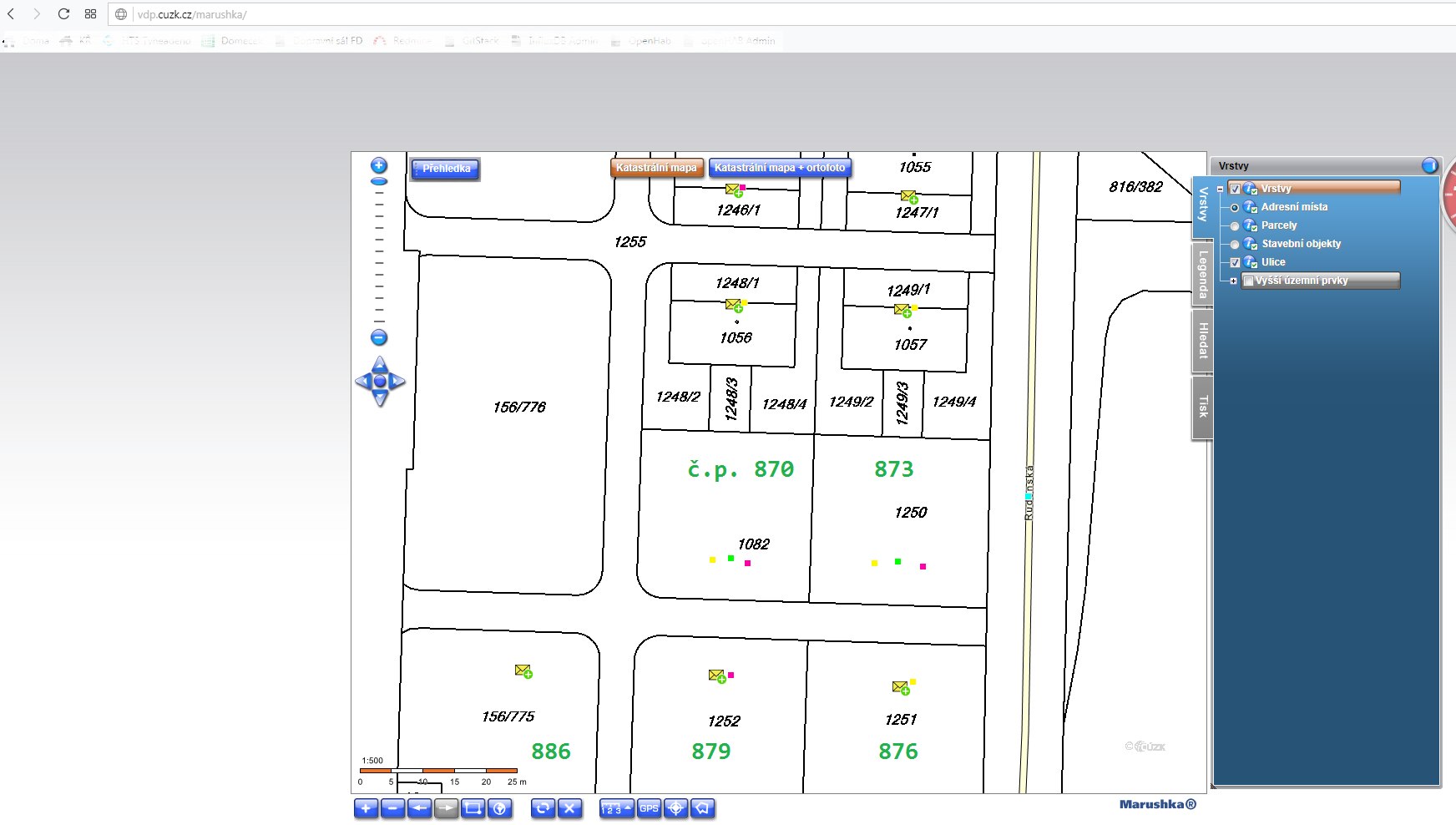This screenshot has height=825, width=1456.
Task: Switch to the Legenda side tab
Action: (x=1202, y=275)
